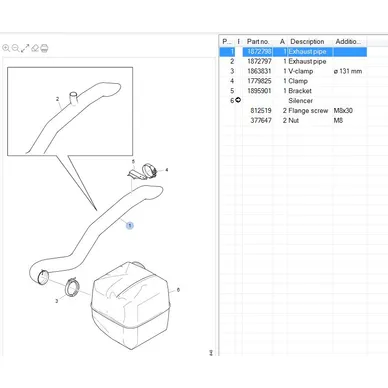The image size is (388, 388).
Task: Select the eraser tool icon
Action: tap(35, 48)
